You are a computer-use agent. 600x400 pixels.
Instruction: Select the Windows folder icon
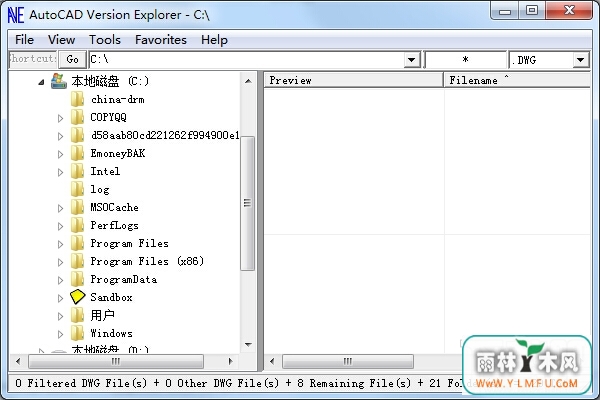click(77, 333)
